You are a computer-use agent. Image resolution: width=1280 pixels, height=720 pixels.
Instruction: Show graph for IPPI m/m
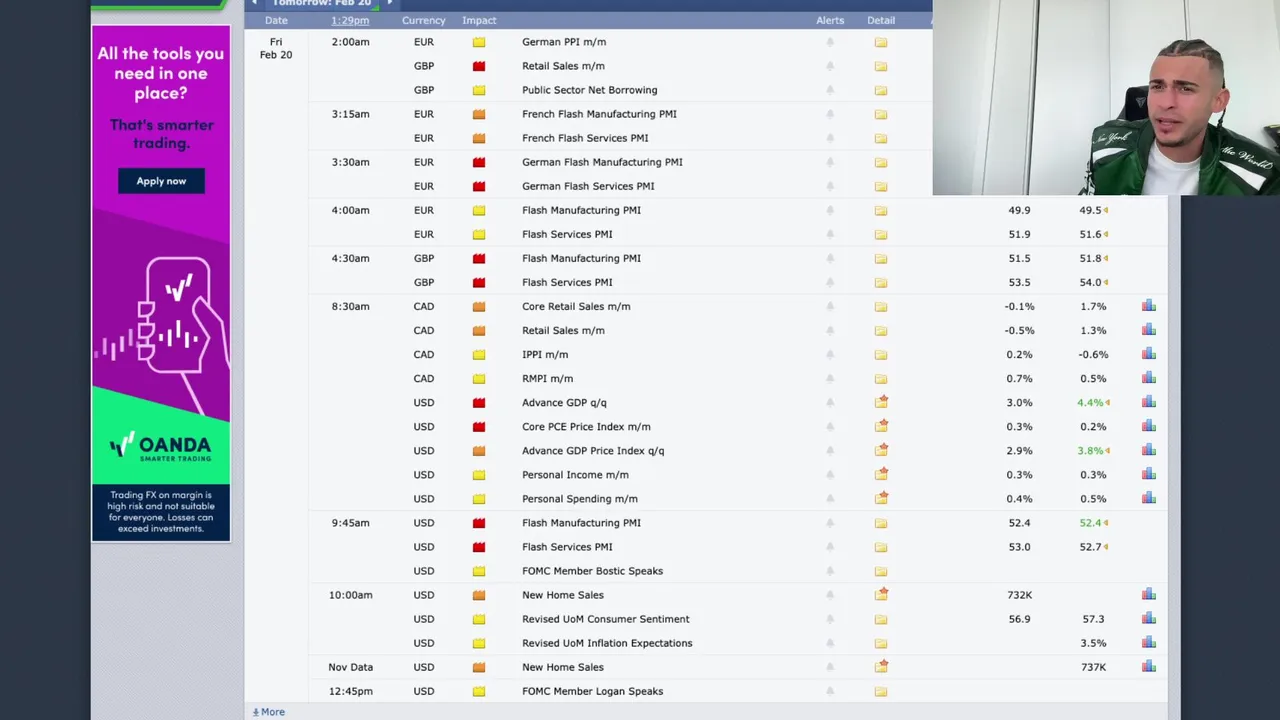click(x=1149, y=354)
